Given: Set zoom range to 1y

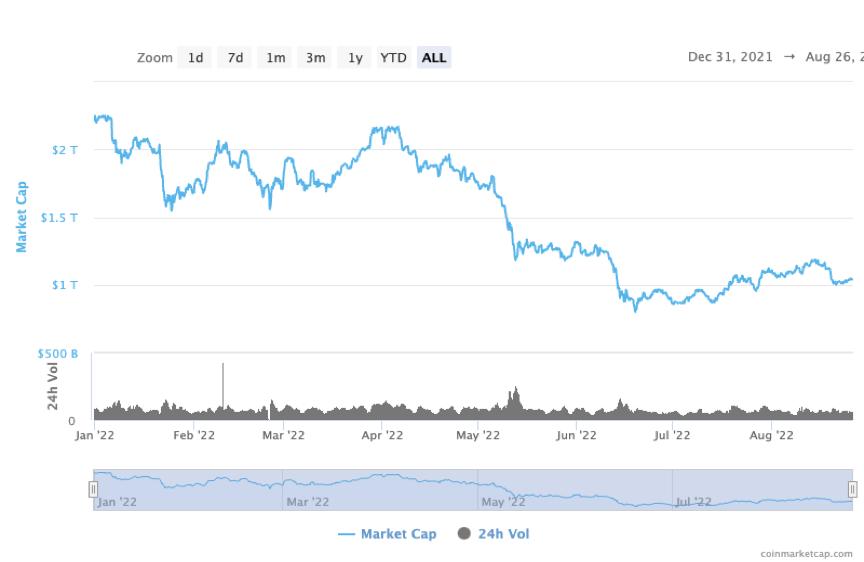Looking at the screenshot, I should point(355,57).
